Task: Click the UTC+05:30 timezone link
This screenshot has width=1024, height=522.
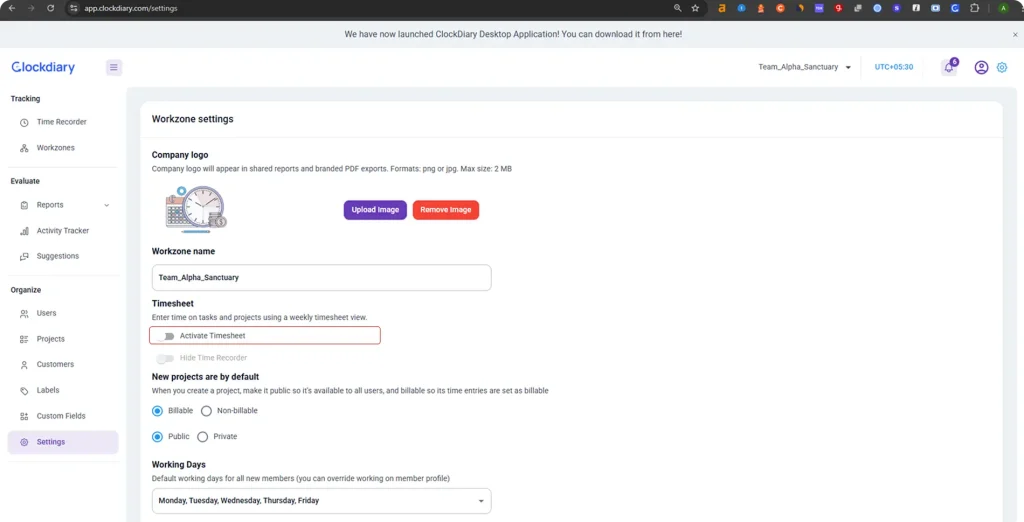Action: (894, 67)
